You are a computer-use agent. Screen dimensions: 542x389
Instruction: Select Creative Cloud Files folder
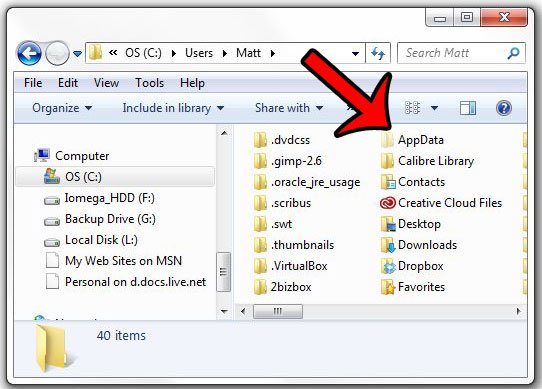(x=441, y=203)
